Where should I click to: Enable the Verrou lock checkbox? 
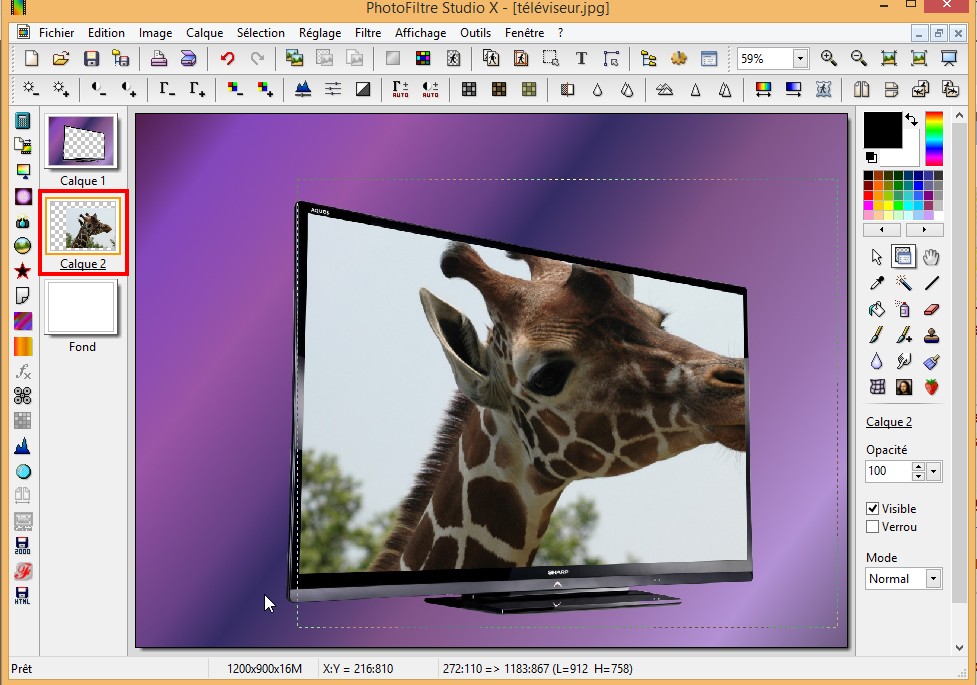click(873, 527)
